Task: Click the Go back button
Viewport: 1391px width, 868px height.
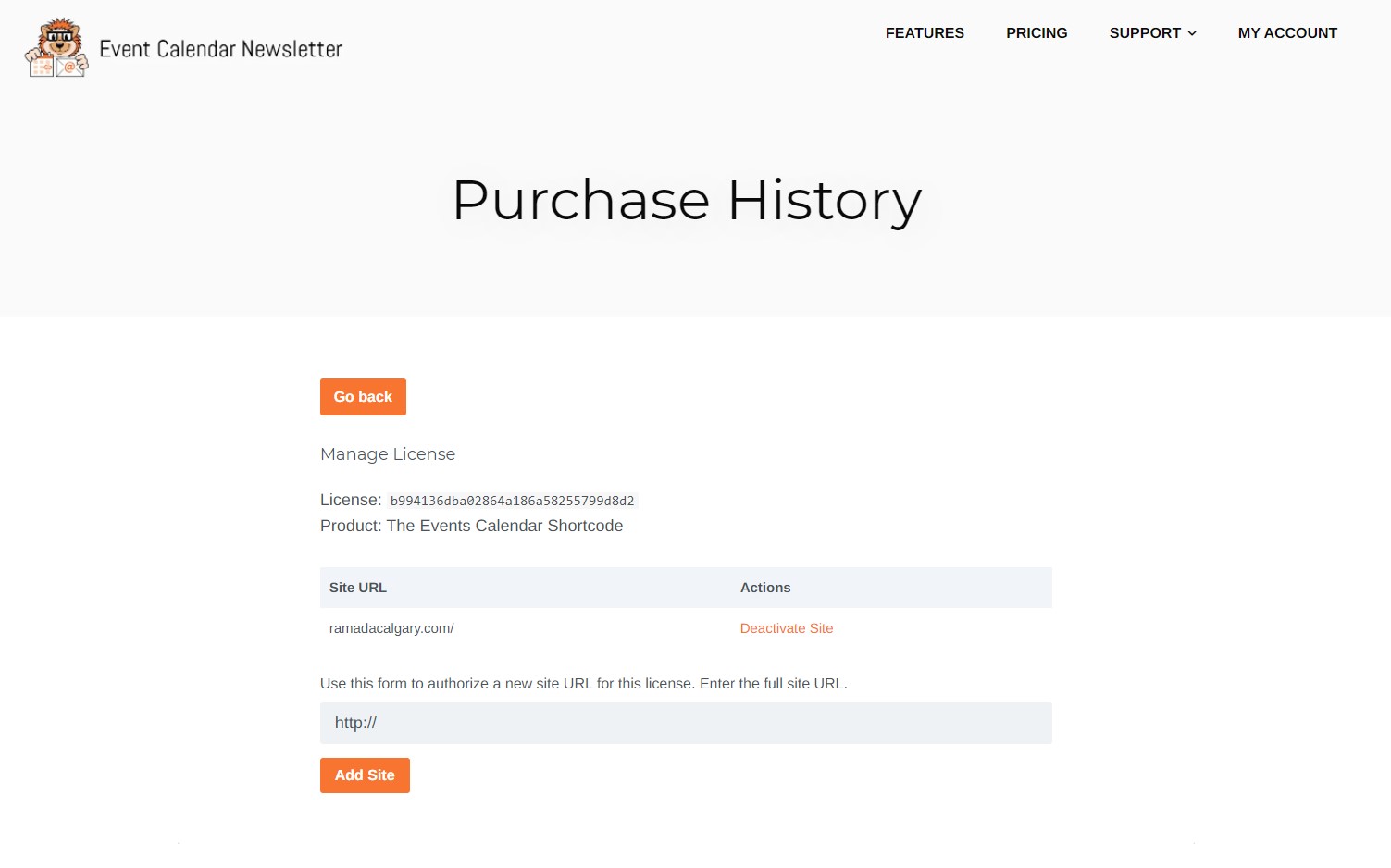Action: 363,397
